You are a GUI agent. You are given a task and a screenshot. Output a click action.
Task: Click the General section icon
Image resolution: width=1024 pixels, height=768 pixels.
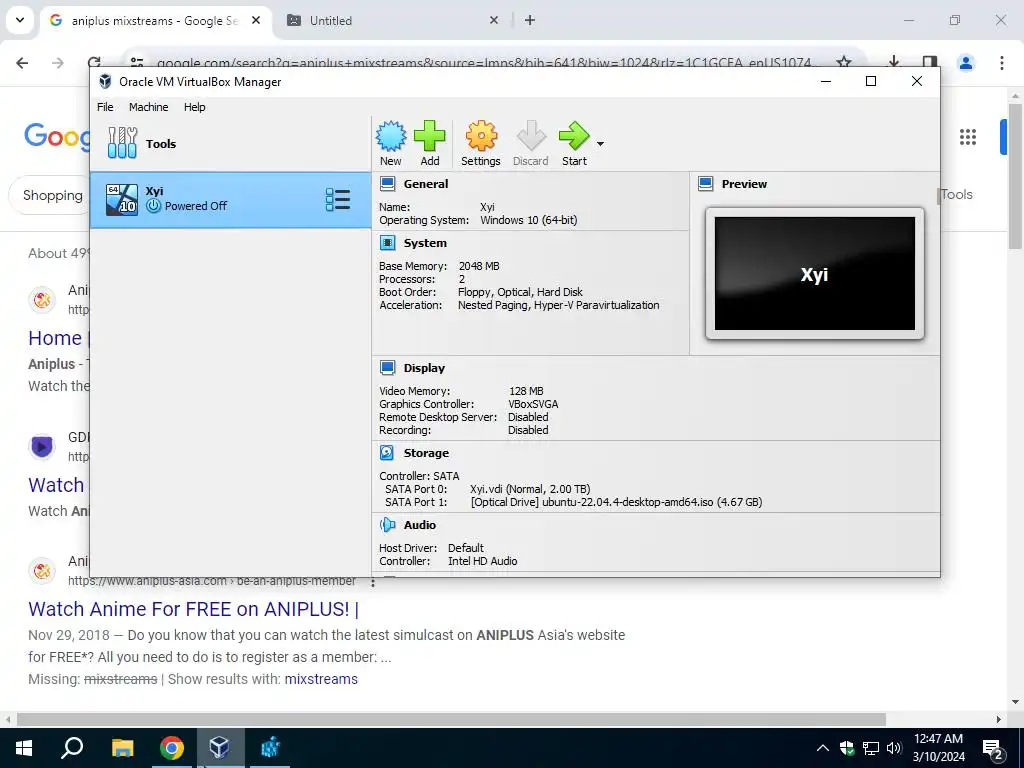387,184
